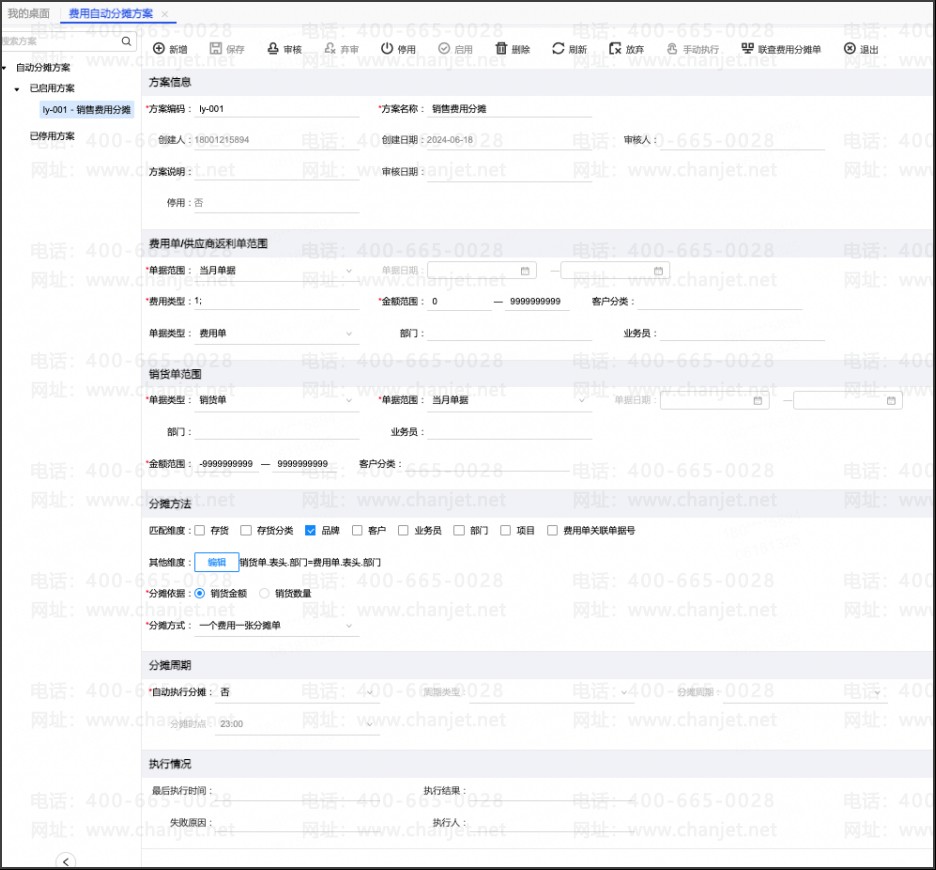The width and height of the screenshot is (936, 870).
Task: Close the 费用自动分摊方案 tab
Action: pyautogui.click(x=165, y=14)
